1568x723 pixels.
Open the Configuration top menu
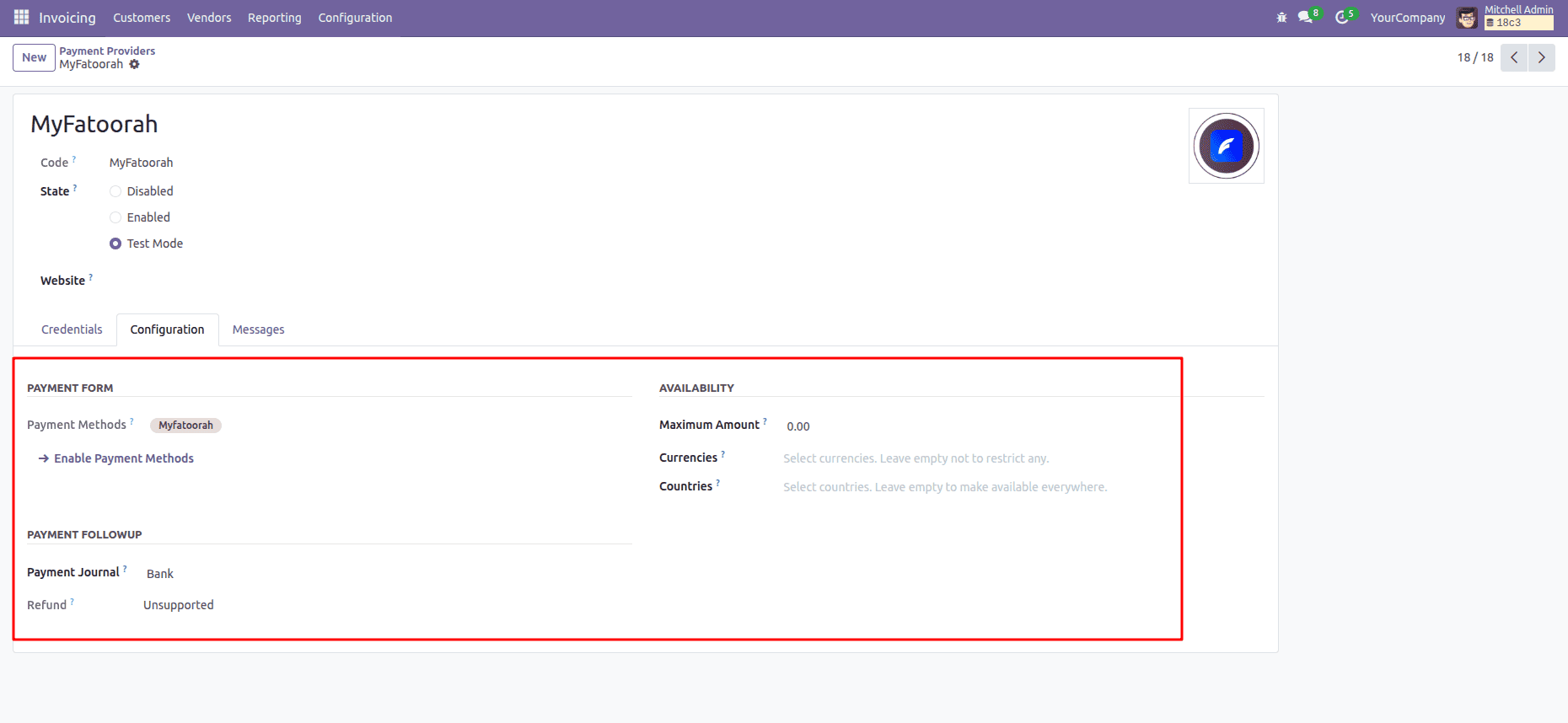coord(355,18)
